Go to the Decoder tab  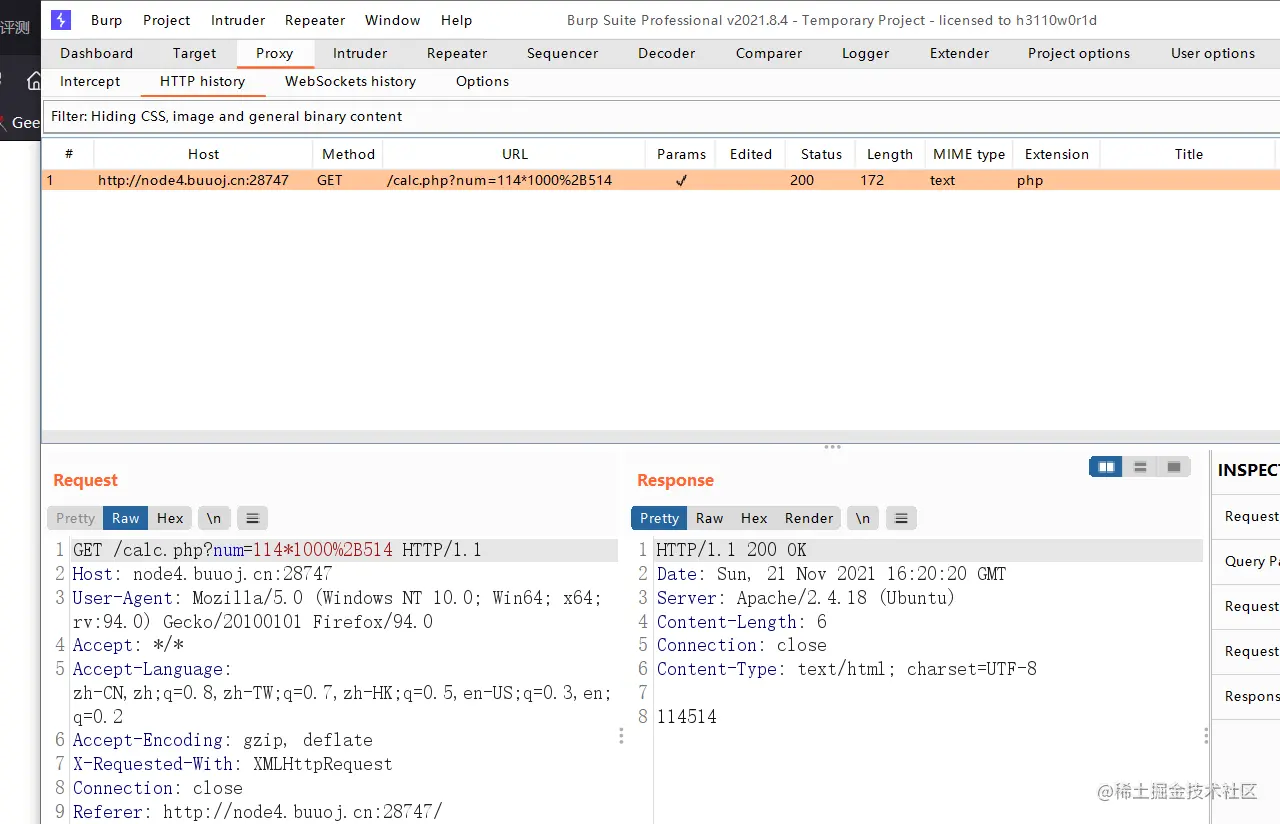[667, 53]
